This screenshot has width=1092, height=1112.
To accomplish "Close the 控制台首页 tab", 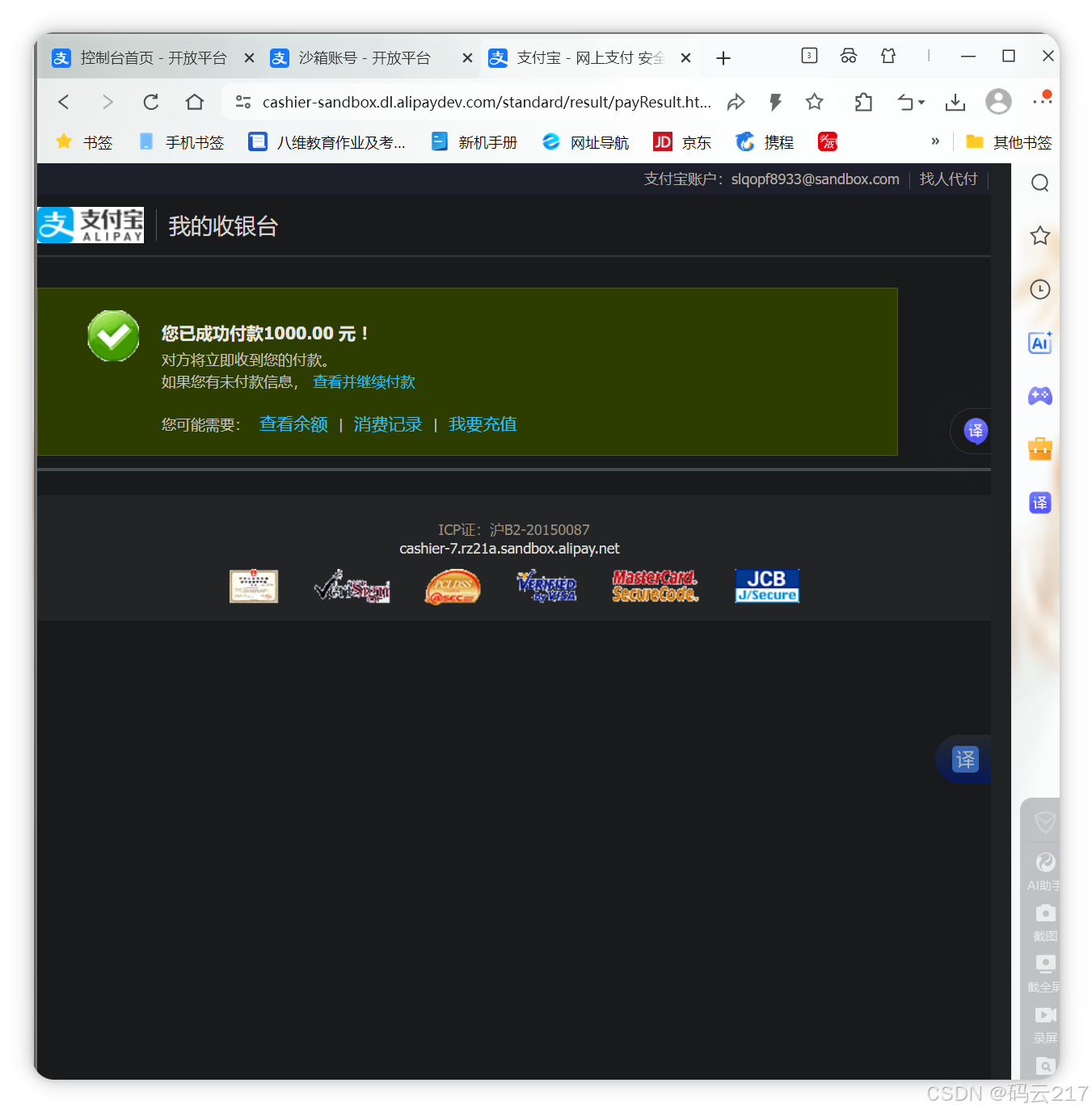I will pyautogui.click(x=249, y=58).
